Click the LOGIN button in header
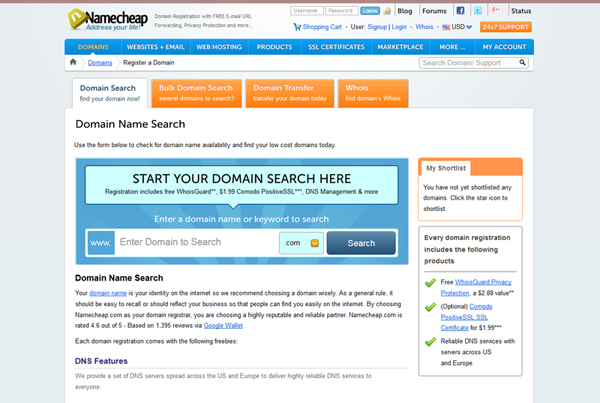 [x=370, y=11]
